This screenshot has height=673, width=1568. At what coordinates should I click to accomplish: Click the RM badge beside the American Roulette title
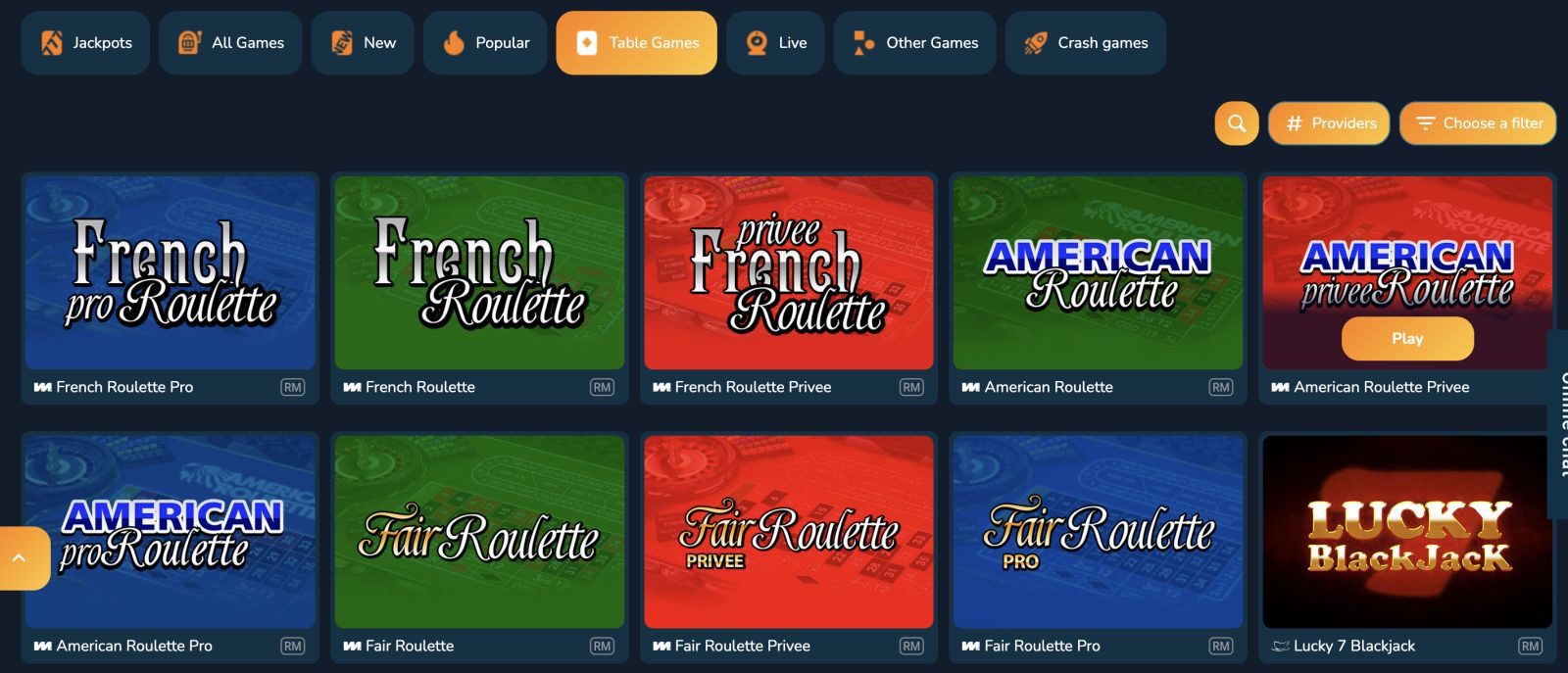[x=1221, y=388]
